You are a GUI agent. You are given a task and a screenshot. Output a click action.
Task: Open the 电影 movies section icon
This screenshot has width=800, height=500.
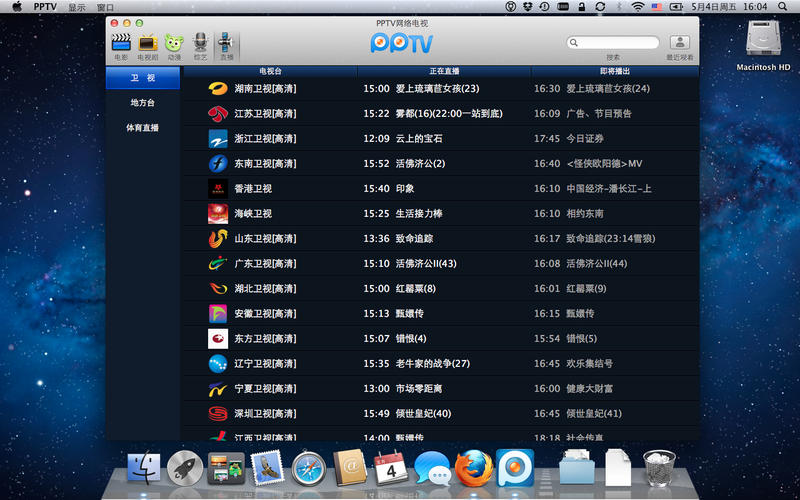click(121, 43)
